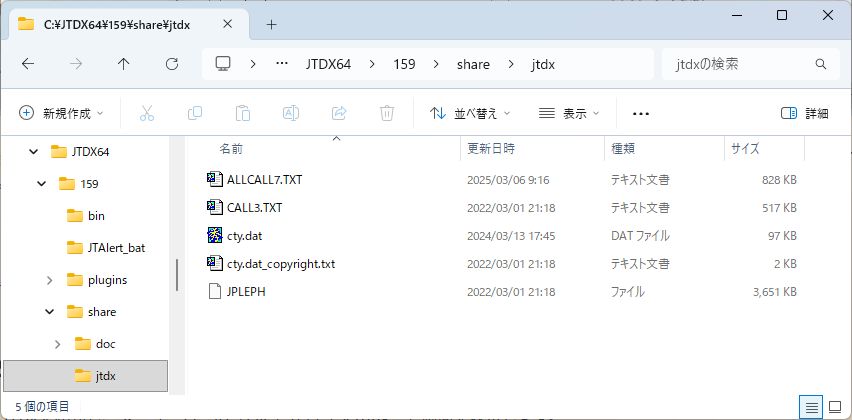Open the 表示 view dropdown
Screen dimensions: 852x420
point(569,113)
